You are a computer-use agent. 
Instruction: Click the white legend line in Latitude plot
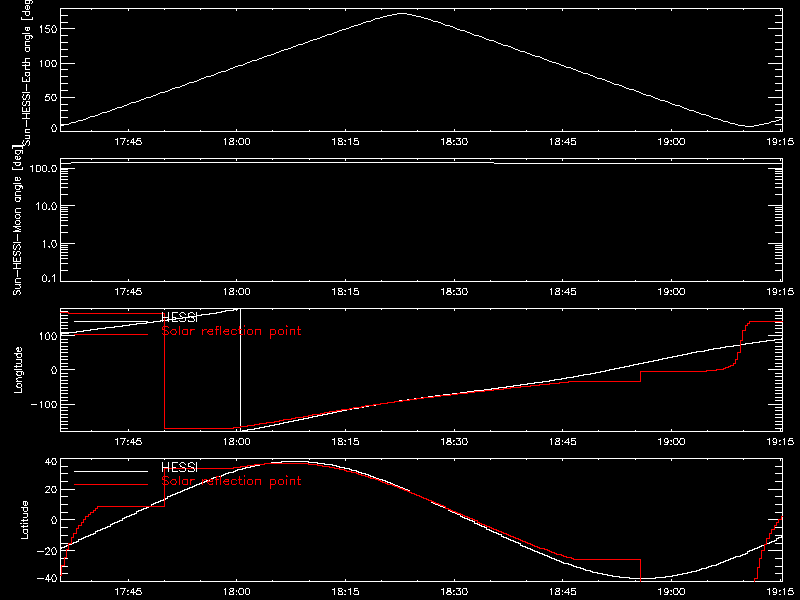(111, 471)
